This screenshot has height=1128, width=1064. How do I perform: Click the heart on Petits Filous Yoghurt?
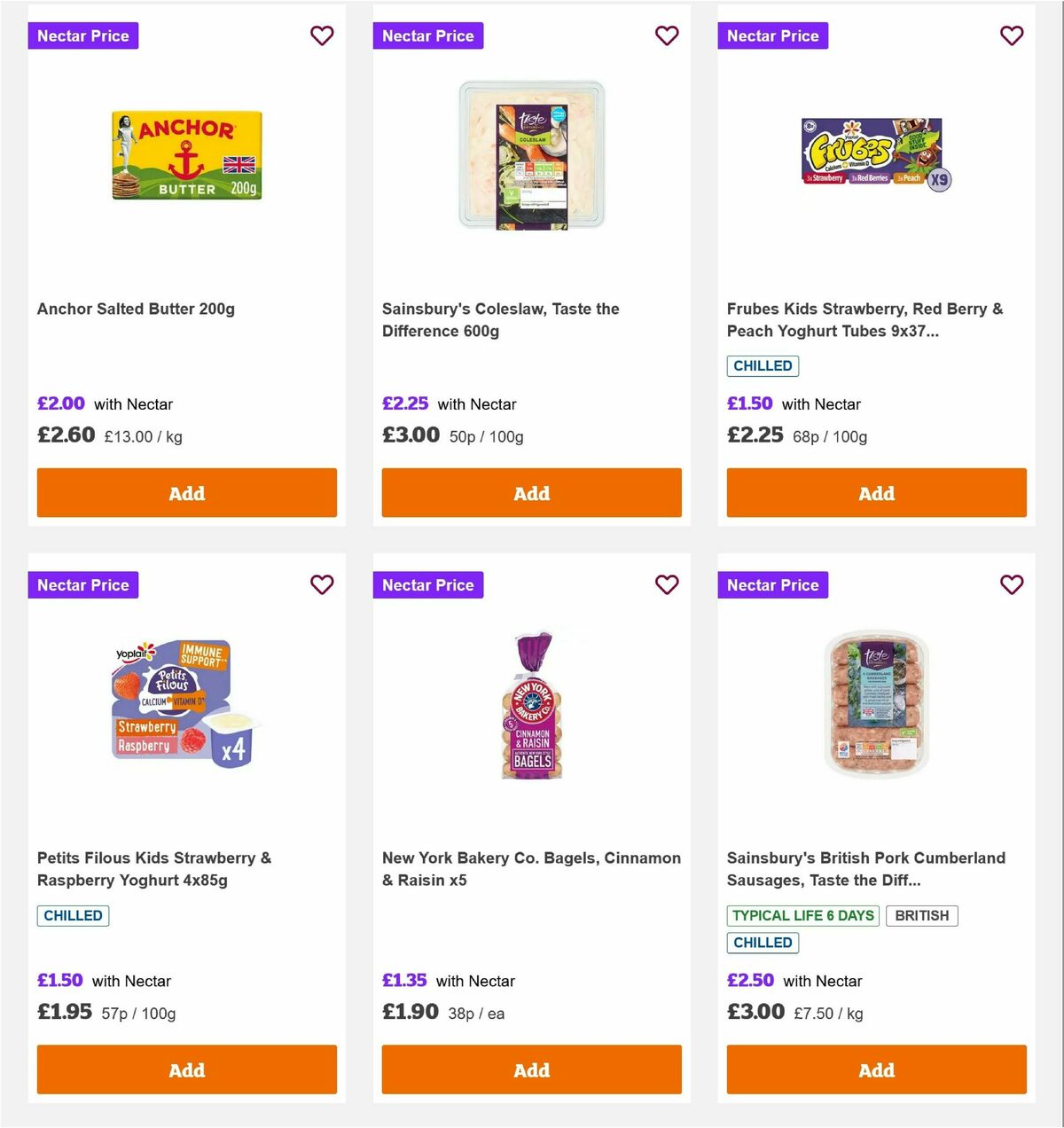click(322, 584)
